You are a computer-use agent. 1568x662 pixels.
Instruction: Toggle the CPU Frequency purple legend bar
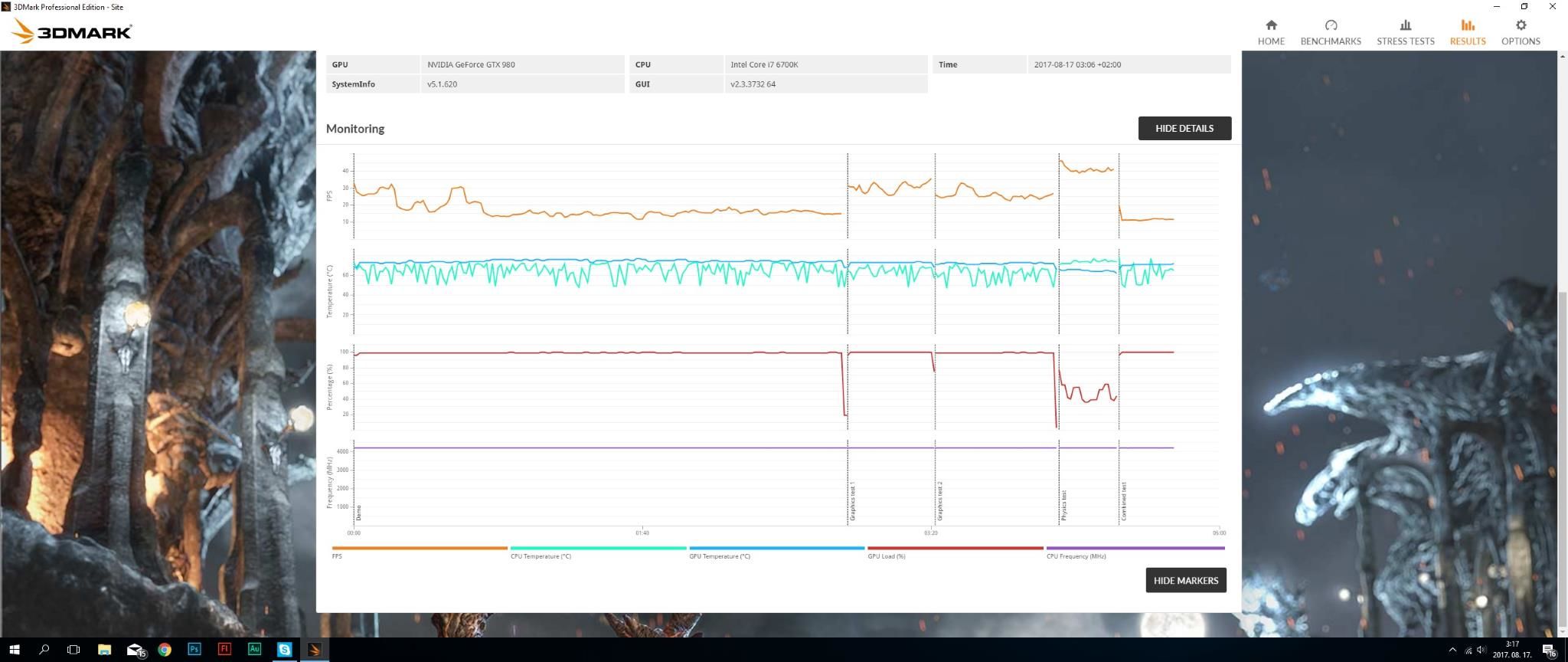click(1135, 548)
